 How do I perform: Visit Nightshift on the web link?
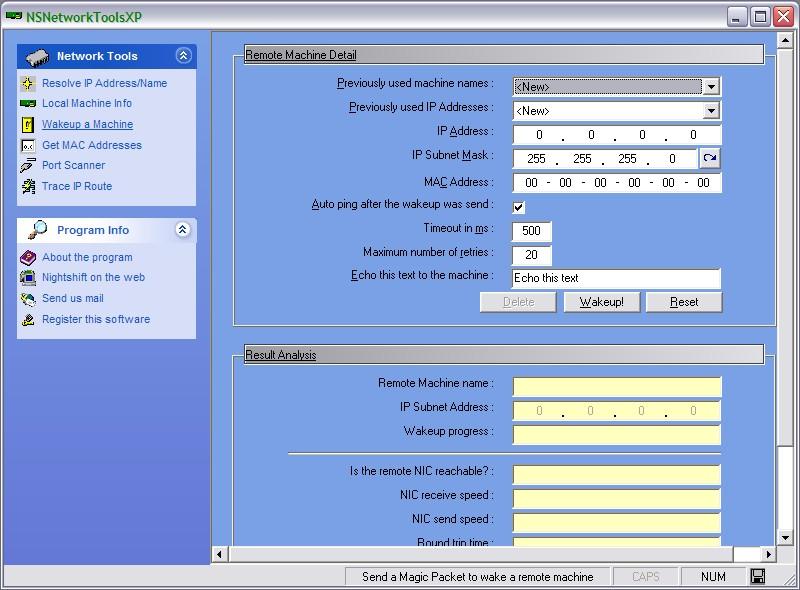[x=93, y=277]
